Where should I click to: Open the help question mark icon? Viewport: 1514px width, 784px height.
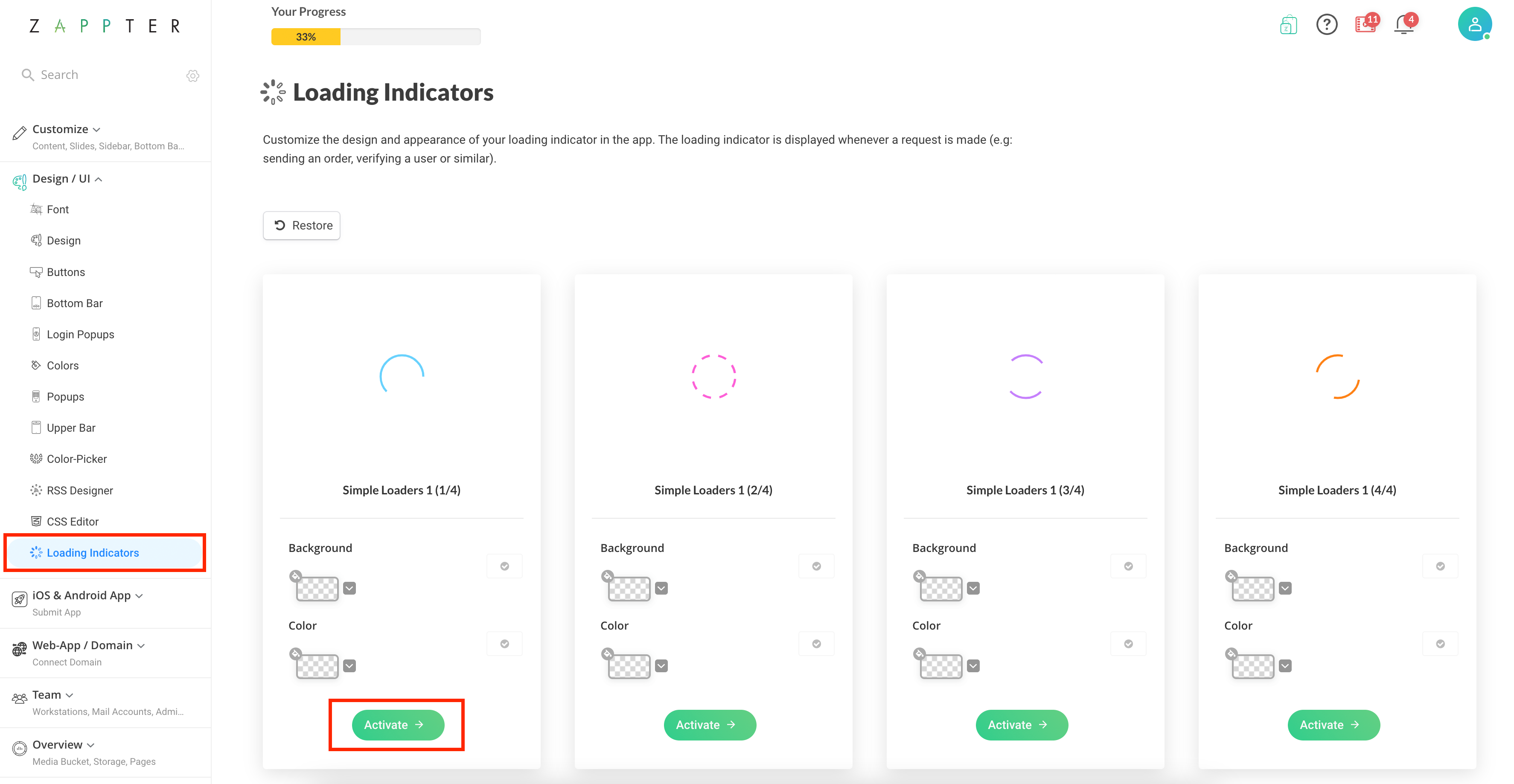tap(1327, 25)
